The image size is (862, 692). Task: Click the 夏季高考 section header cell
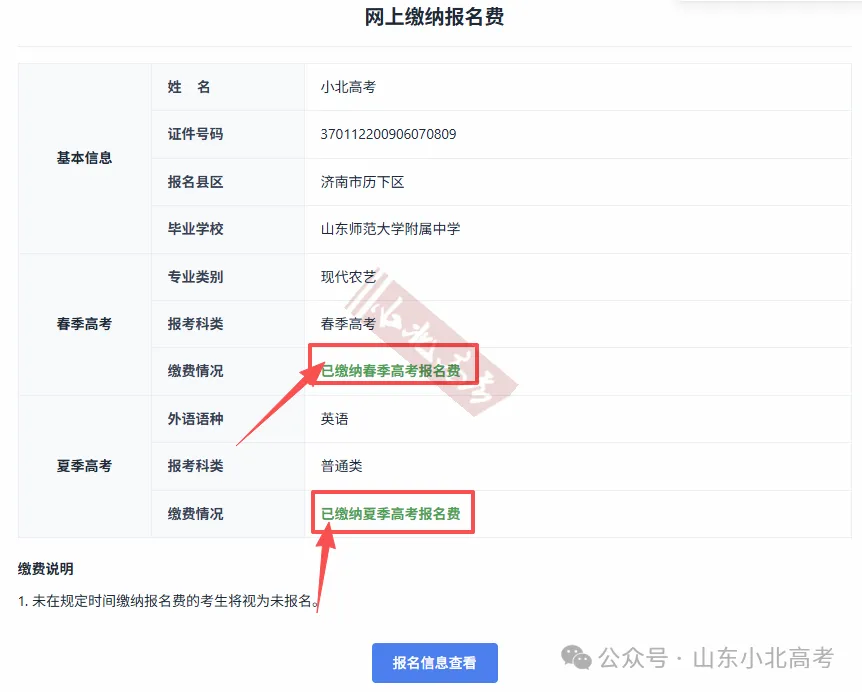coord(85,466)
